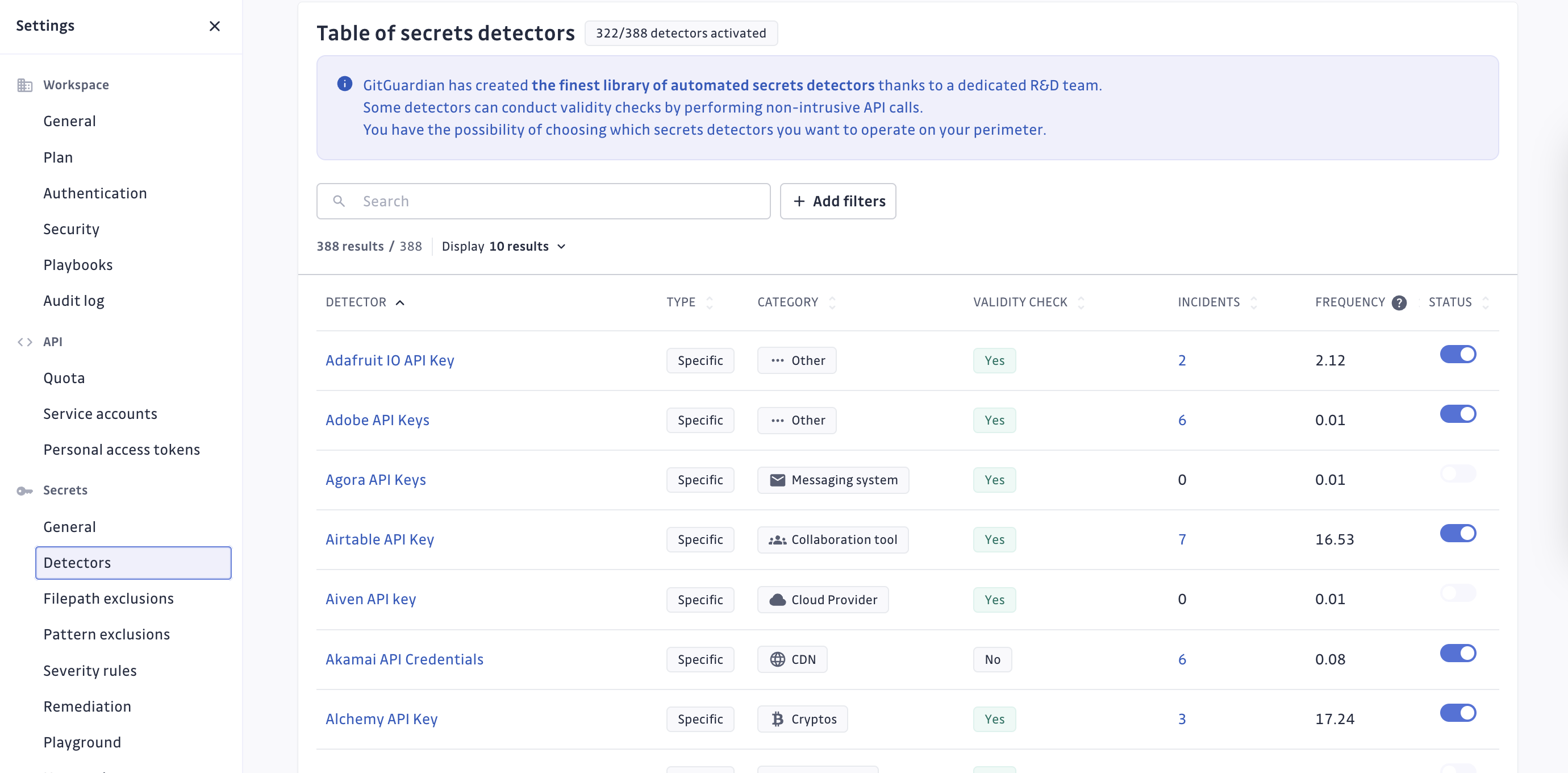Click the magnifier icon in Search box
The width and height of the screenshot is (1568, 773).
click(339, 201)
